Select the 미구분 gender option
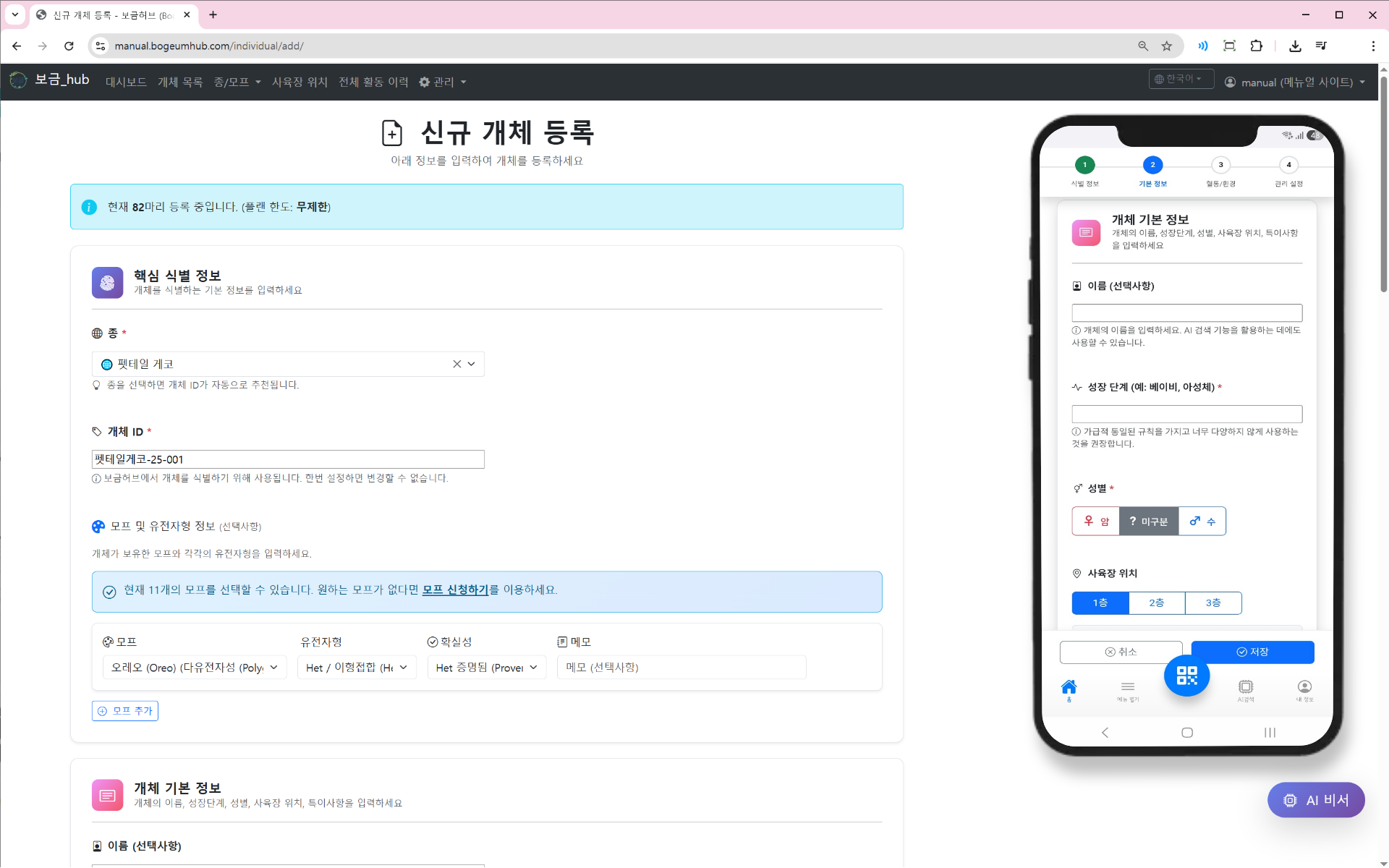The image size is (1389, 868). point(1149,521)
